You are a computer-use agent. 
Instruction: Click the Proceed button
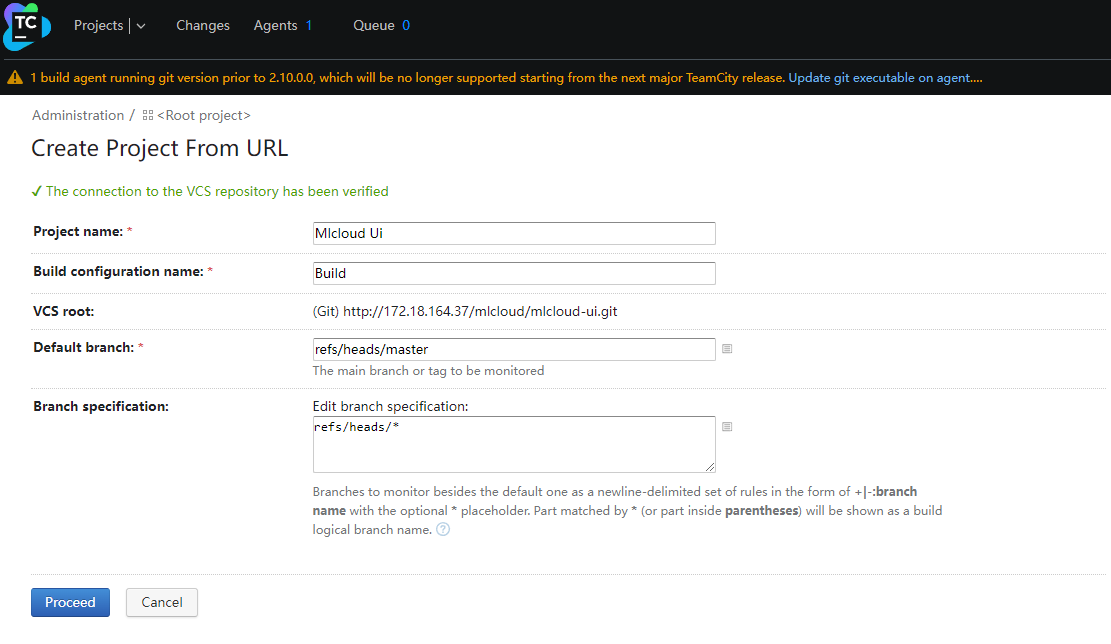pyautogui.click(x=70, y=602)
